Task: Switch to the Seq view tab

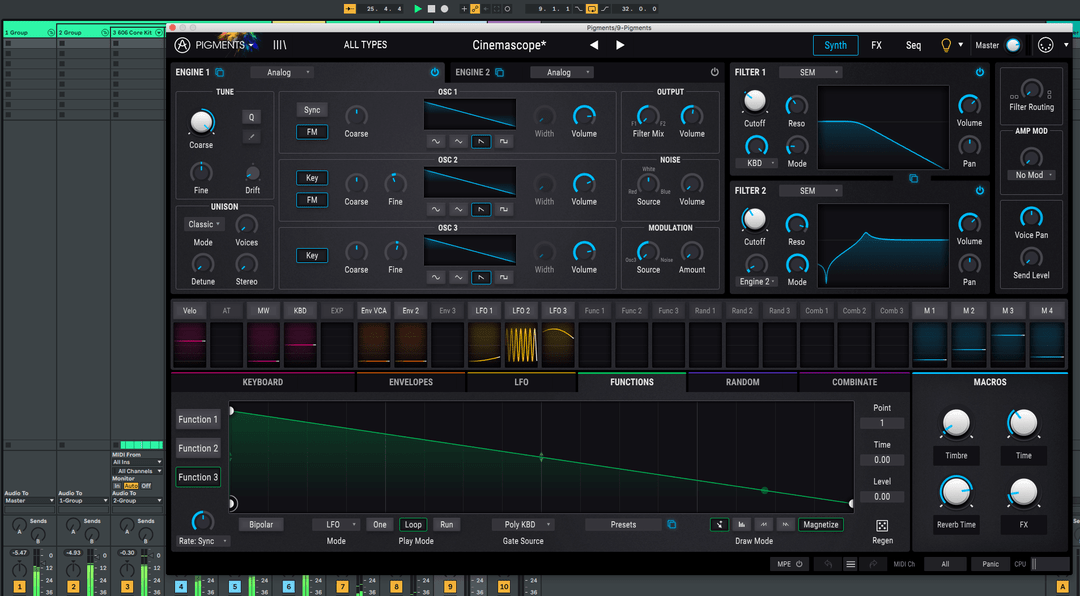Action: (913, 45)
